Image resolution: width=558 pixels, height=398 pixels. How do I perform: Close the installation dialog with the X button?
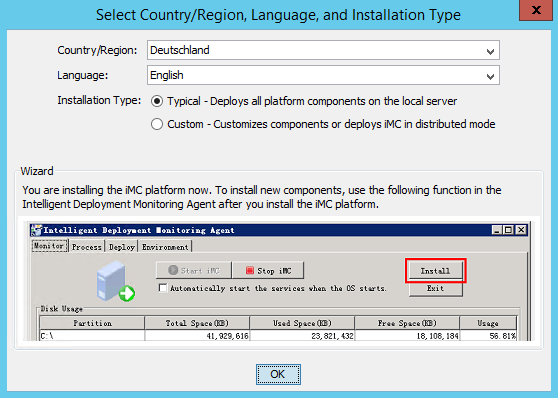[x=536, y=10]
